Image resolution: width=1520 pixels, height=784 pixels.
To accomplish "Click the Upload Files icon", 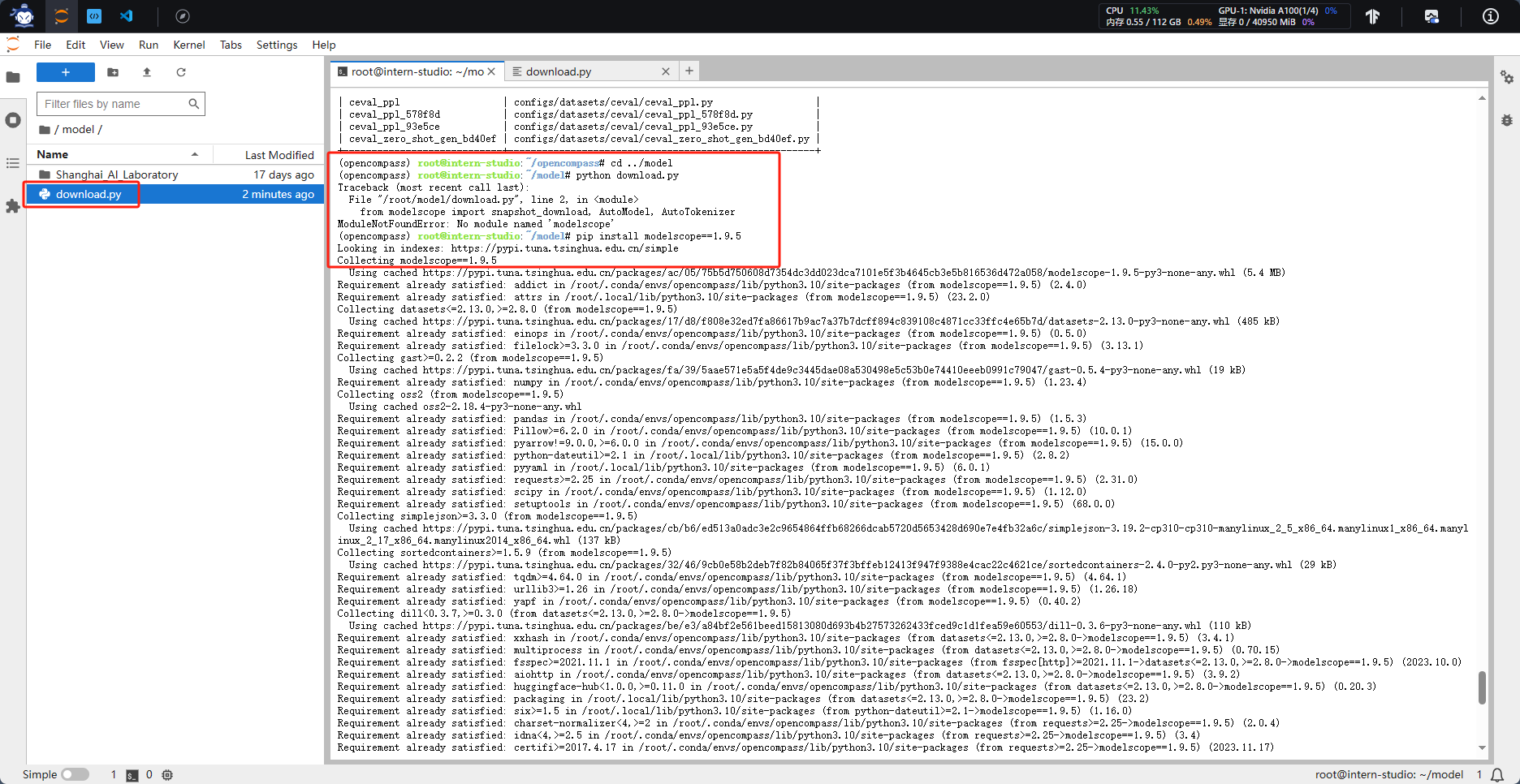I will point(147,72).
